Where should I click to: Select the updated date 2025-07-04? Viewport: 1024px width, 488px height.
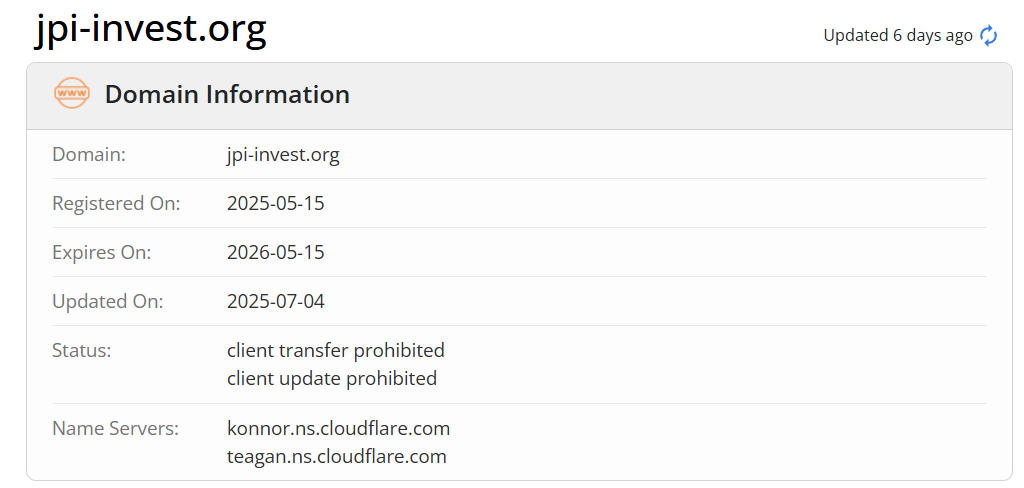276,302
